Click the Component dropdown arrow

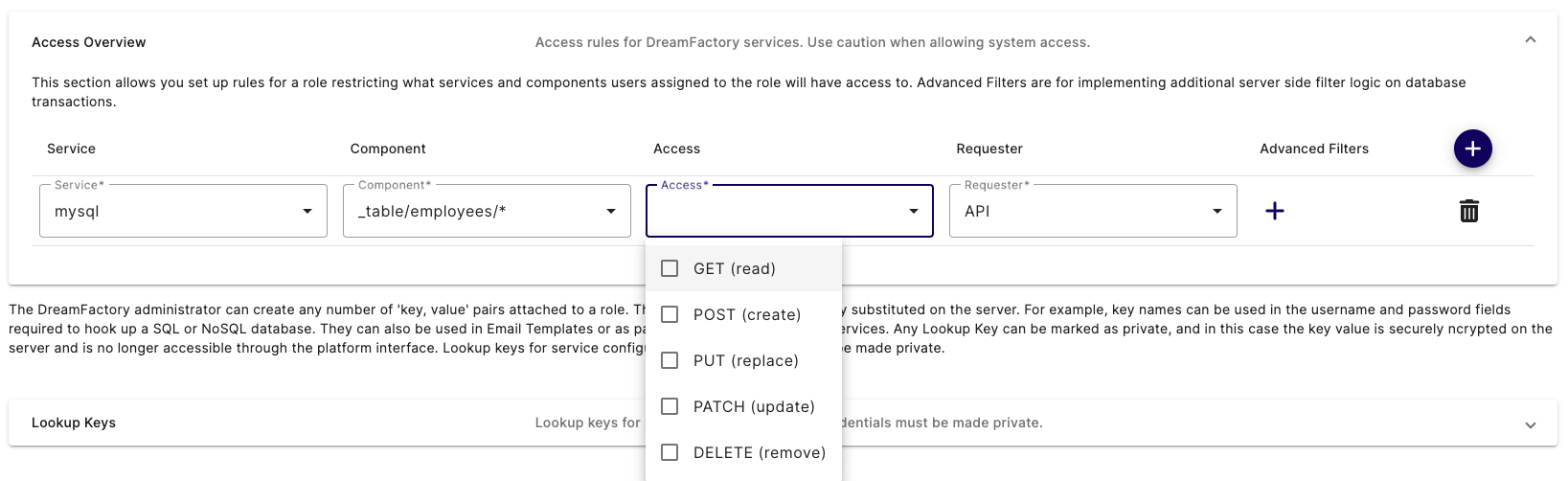tap(611, 211)
